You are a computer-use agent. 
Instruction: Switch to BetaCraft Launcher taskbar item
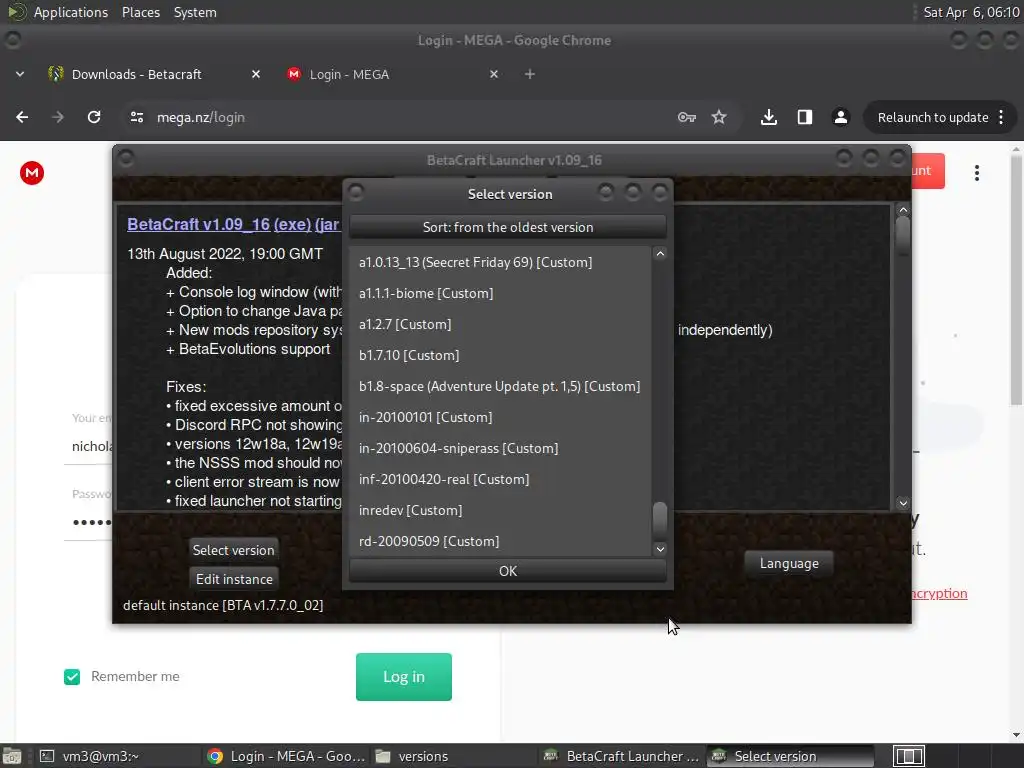[622, 756]
